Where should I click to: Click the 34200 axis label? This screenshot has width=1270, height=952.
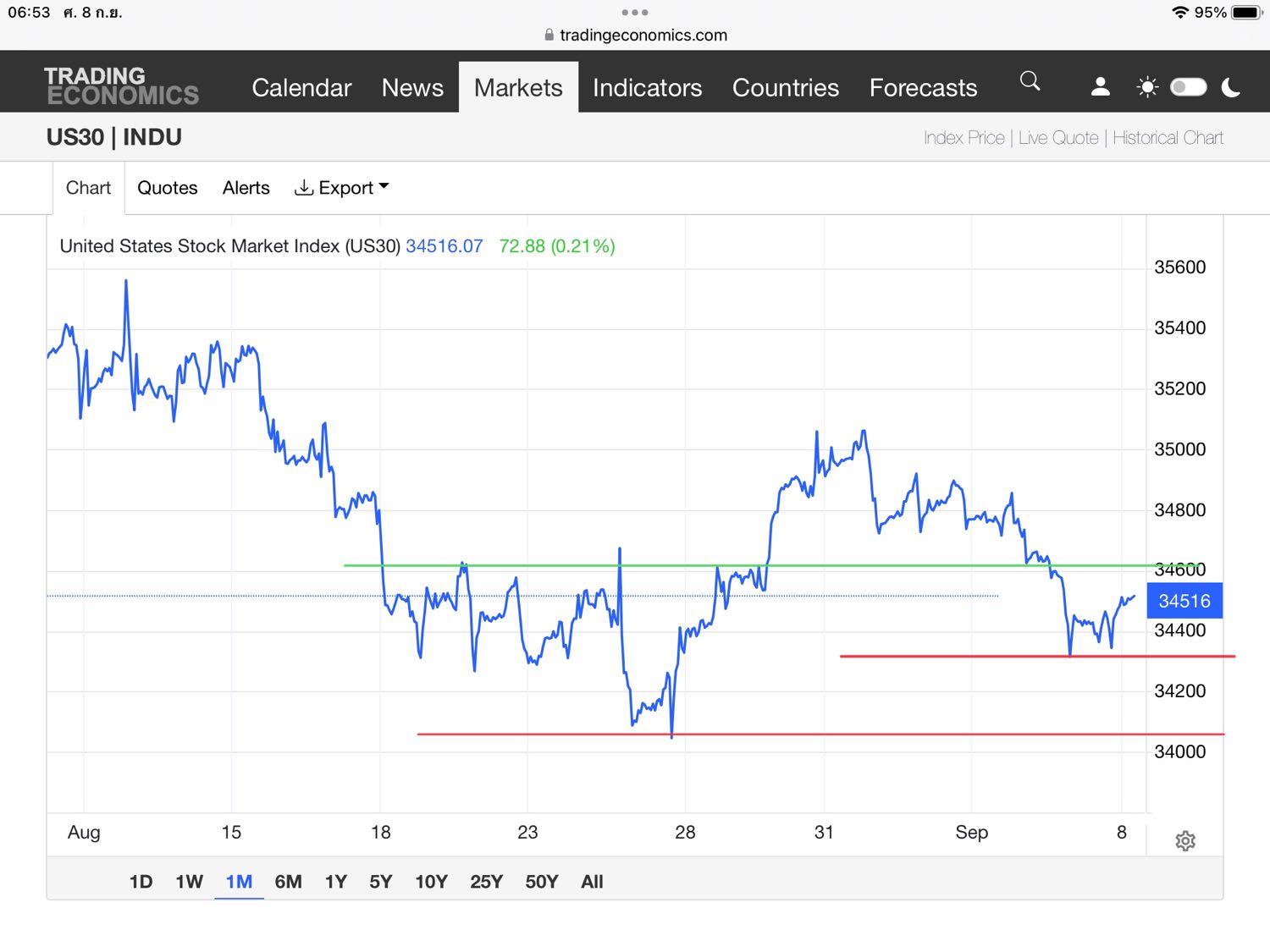point(1180,691)
